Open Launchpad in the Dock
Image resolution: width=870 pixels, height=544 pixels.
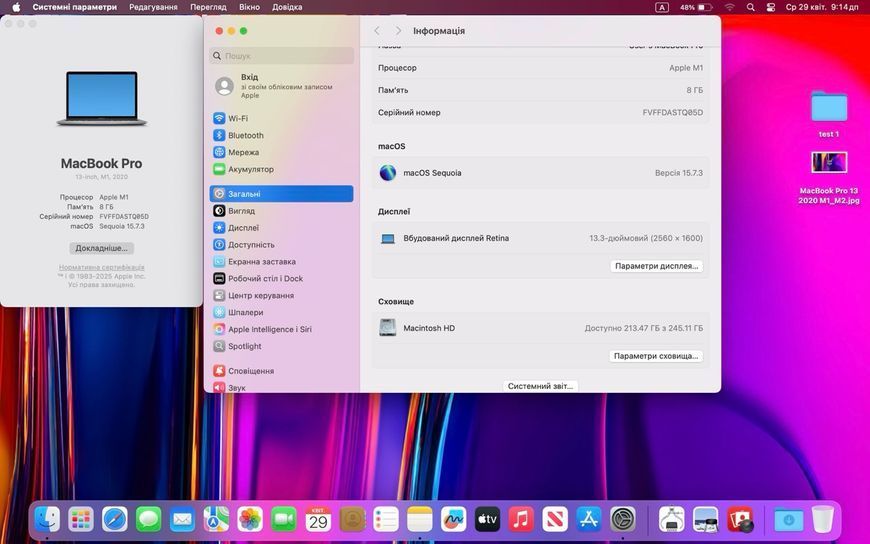81,520
